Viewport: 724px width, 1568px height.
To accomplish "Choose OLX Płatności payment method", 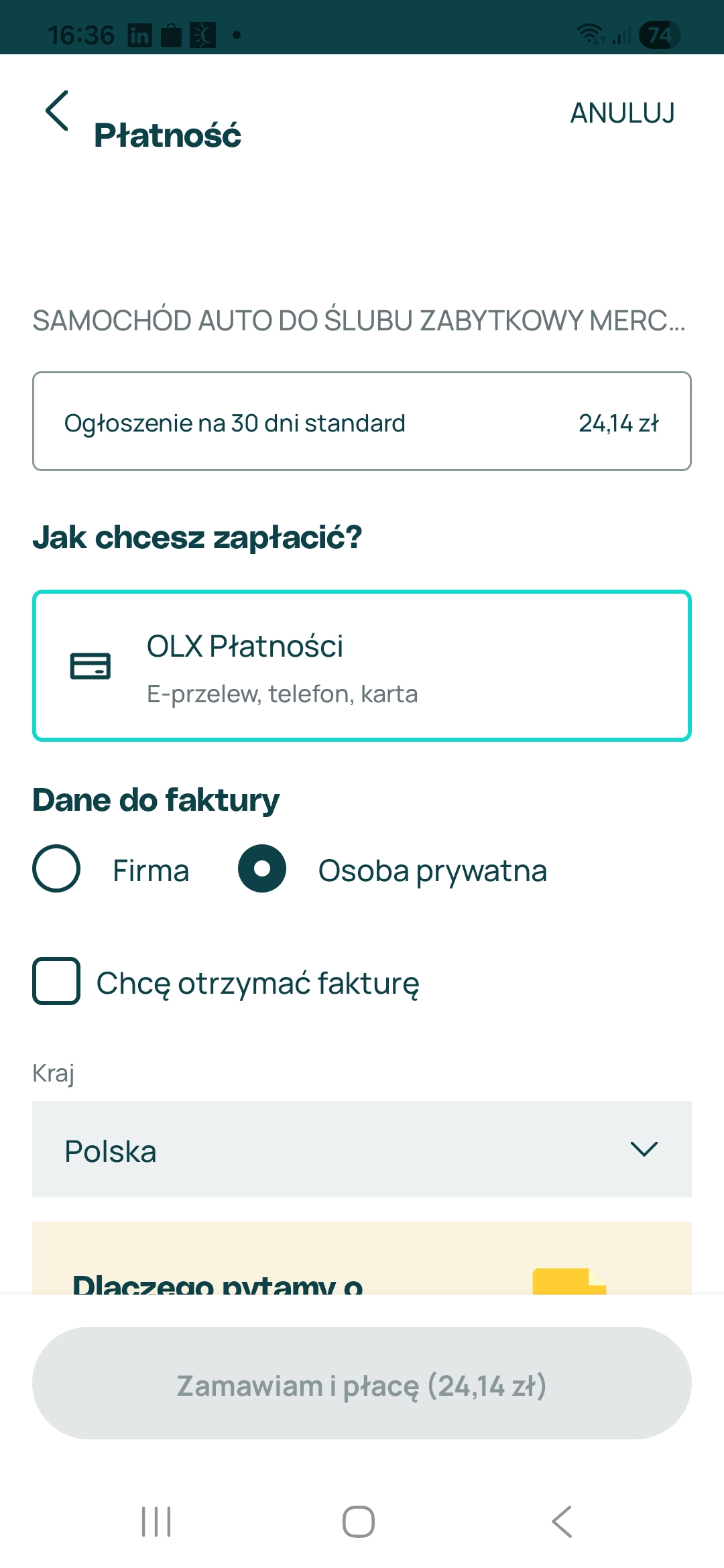I will [362, 666].
